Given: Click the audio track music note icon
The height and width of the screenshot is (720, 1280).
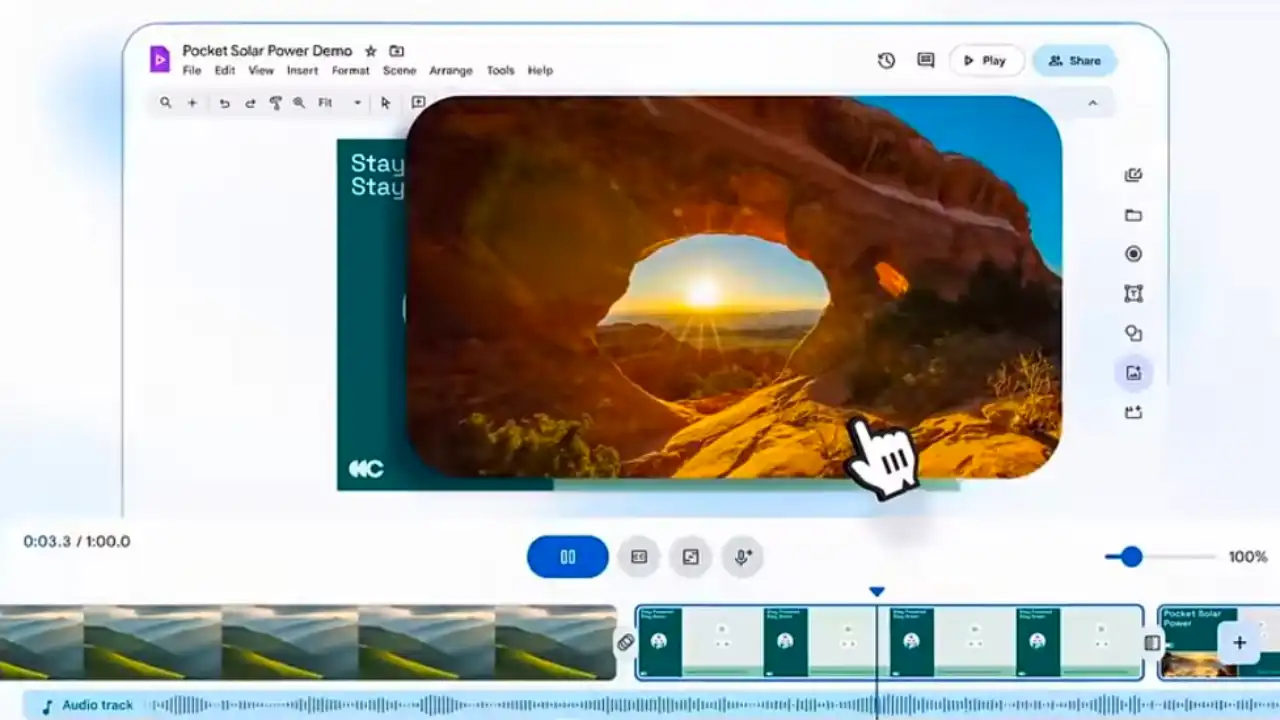Looking at the screenshot, I should coord(46,706).
